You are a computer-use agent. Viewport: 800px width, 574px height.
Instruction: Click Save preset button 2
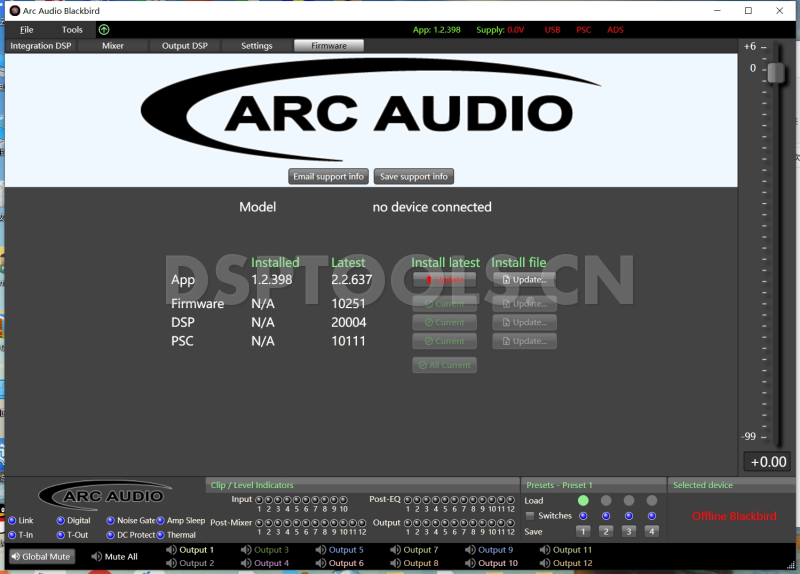[x=606, y=532]
